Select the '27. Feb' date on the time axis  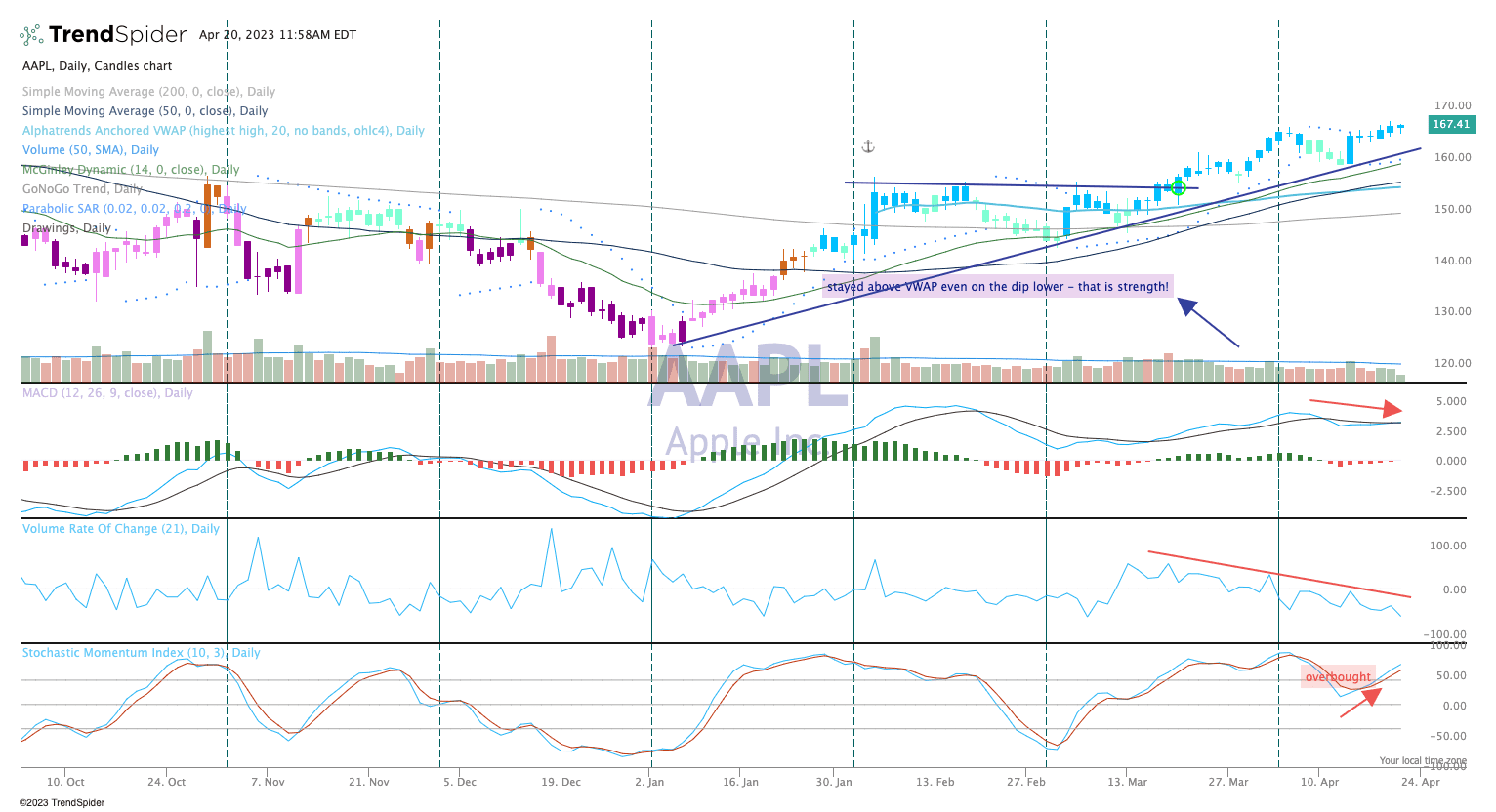[x=1026, y=782]
